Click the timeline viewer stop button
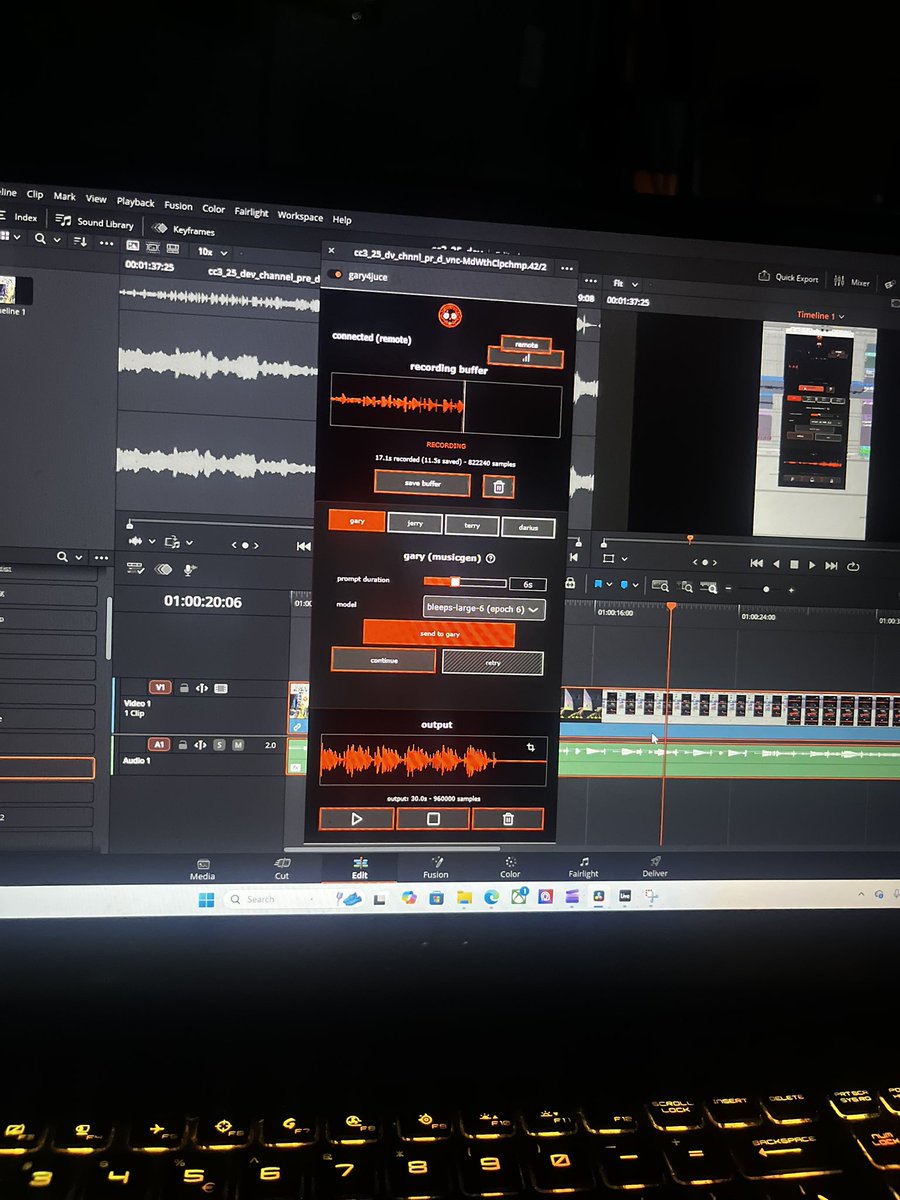Screen dimensions: 900x1200 (x=793, y=564)
